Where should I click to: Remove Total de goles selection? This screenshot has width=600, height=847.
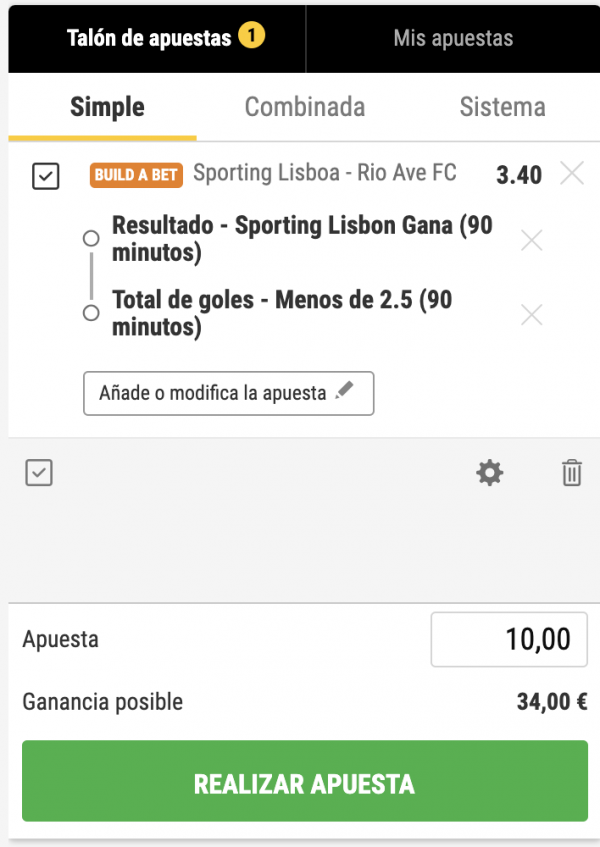point(532,315)
